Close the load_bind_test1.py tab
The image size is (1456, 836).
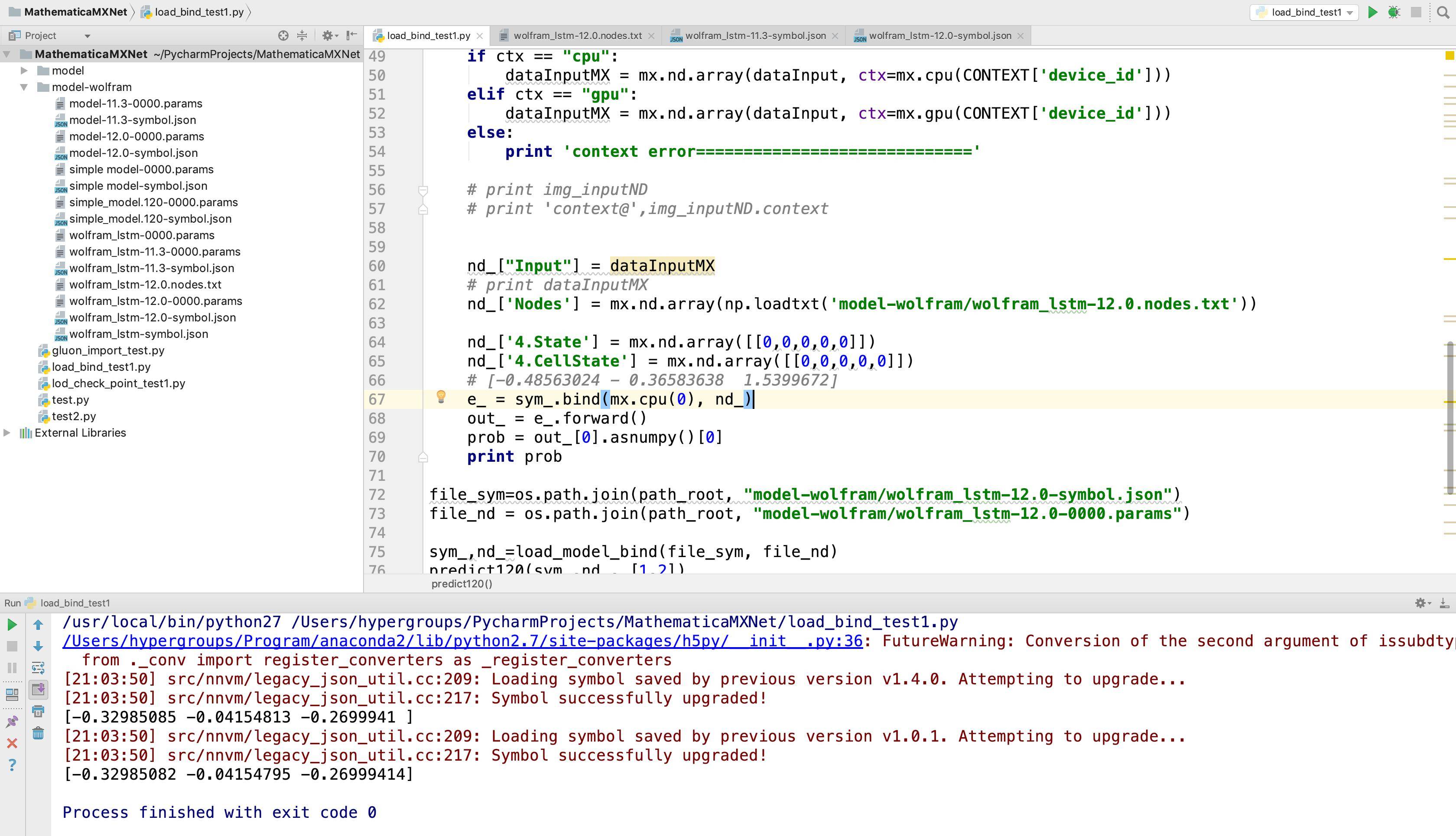pos(480,36)
